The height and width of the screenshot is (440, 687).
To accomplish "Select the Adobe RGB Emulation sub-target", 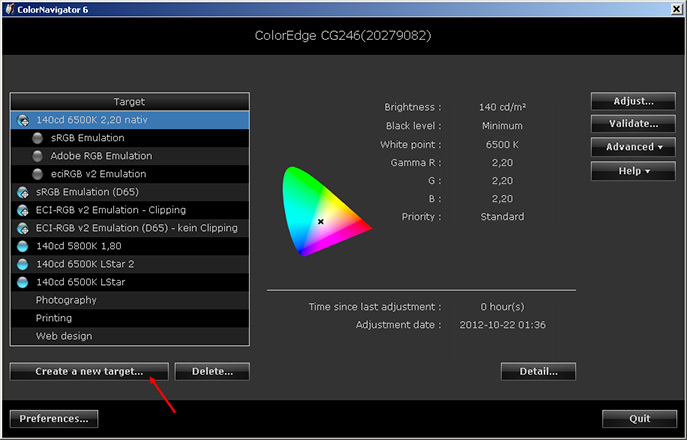I will pyautogui.click(x=130, y=156).
